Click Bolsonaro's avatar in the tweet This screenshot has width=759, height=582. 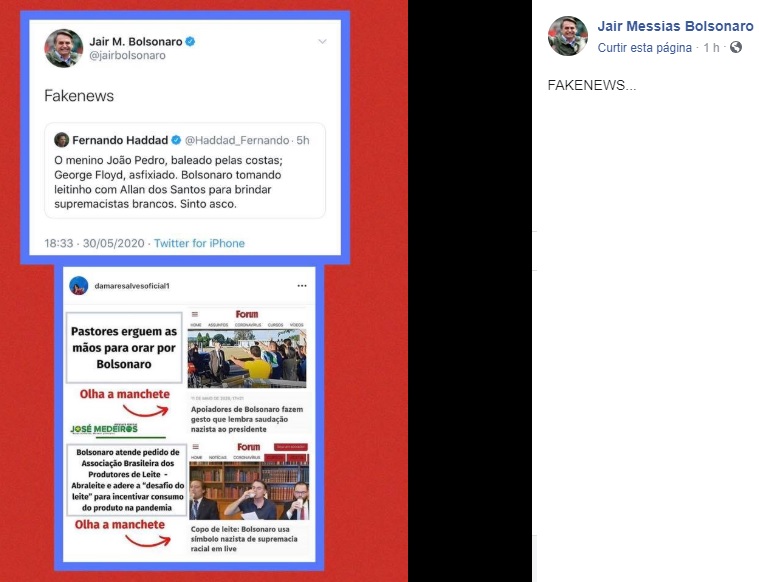(x=64, y=48)
